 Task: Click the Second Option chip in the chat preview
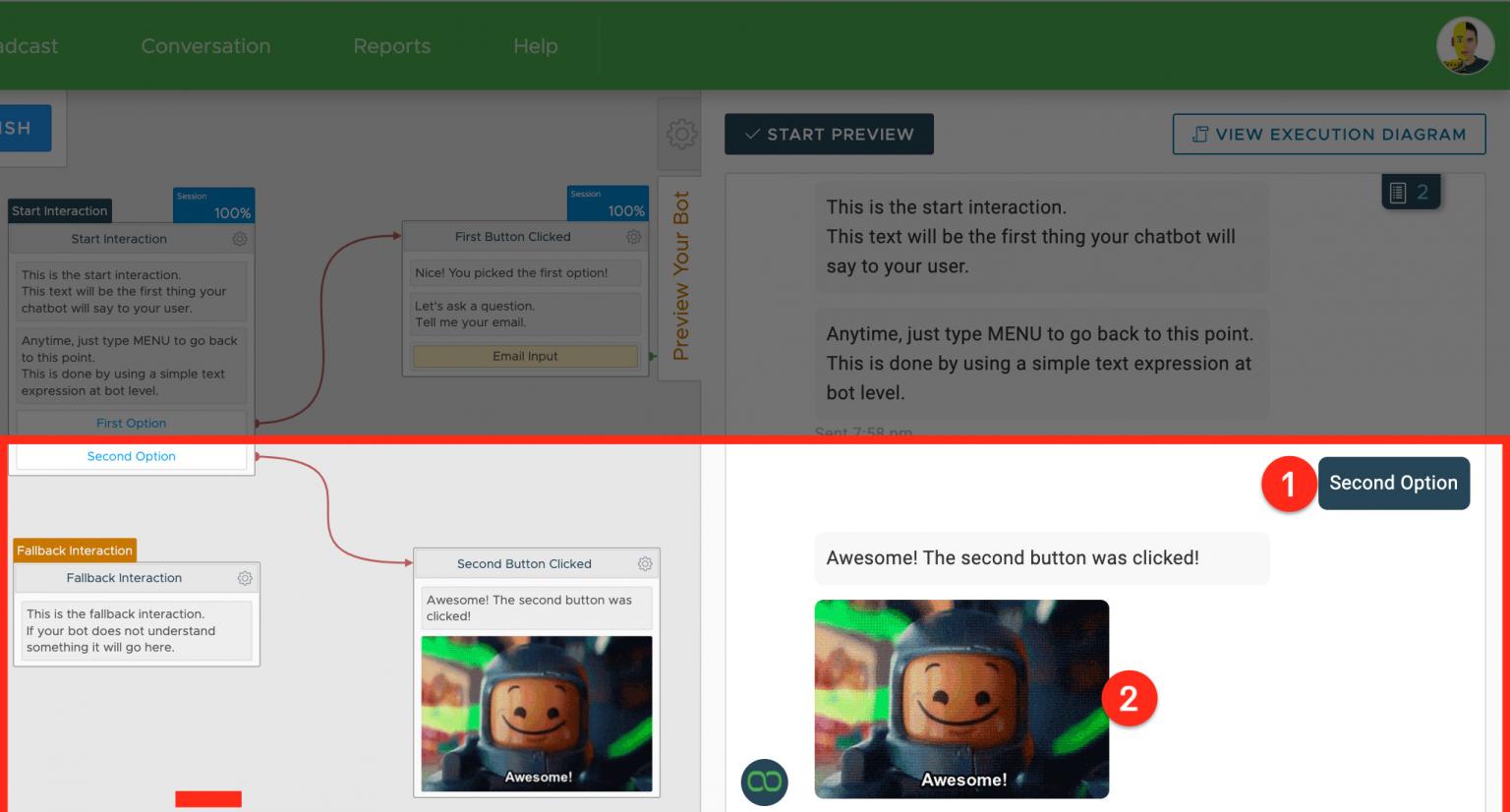tap(1393, 483)
